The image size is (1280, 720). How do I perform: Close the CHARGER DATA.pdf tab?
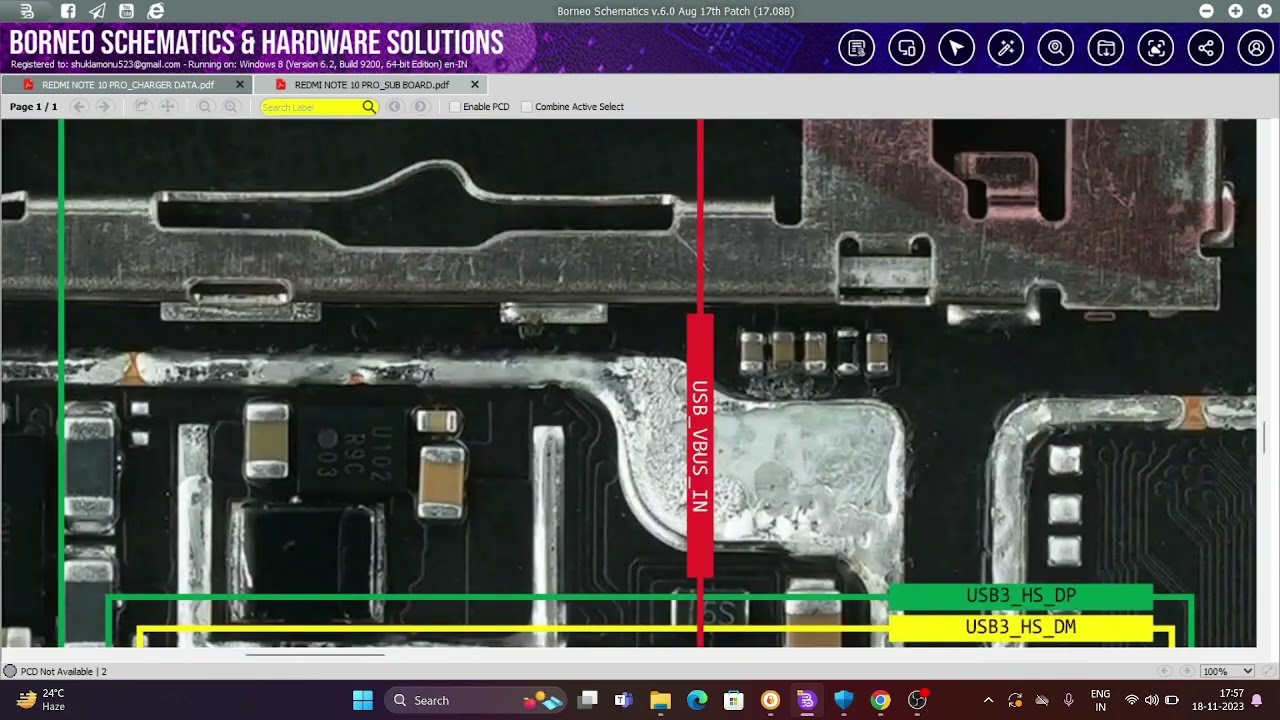tap(239, 85)
